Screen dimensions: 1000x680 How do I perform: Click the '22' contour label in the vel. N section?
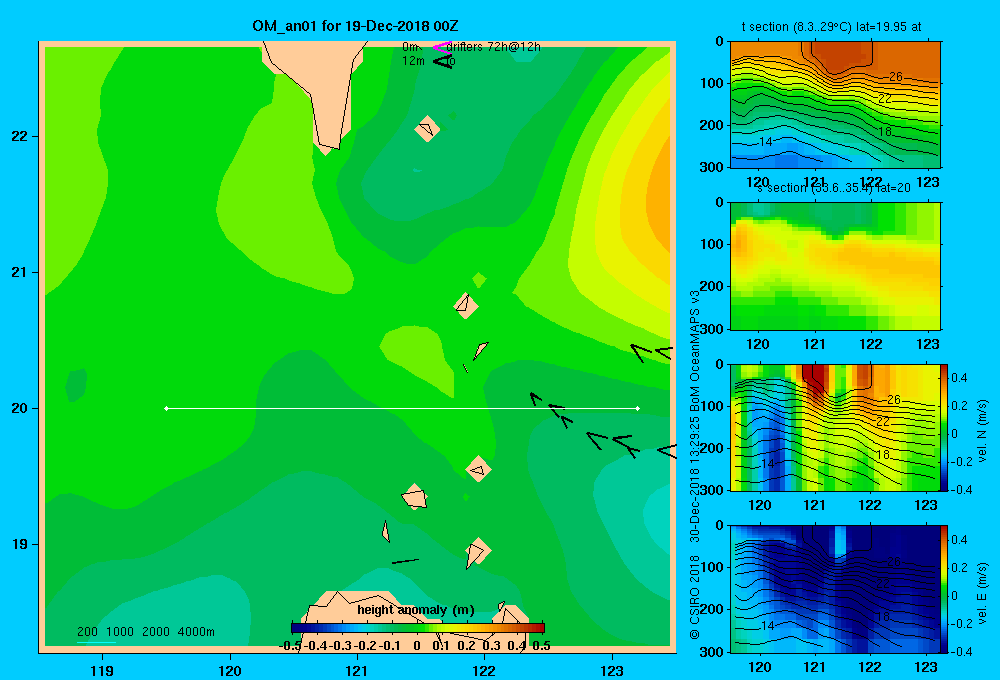pos(883,421)
